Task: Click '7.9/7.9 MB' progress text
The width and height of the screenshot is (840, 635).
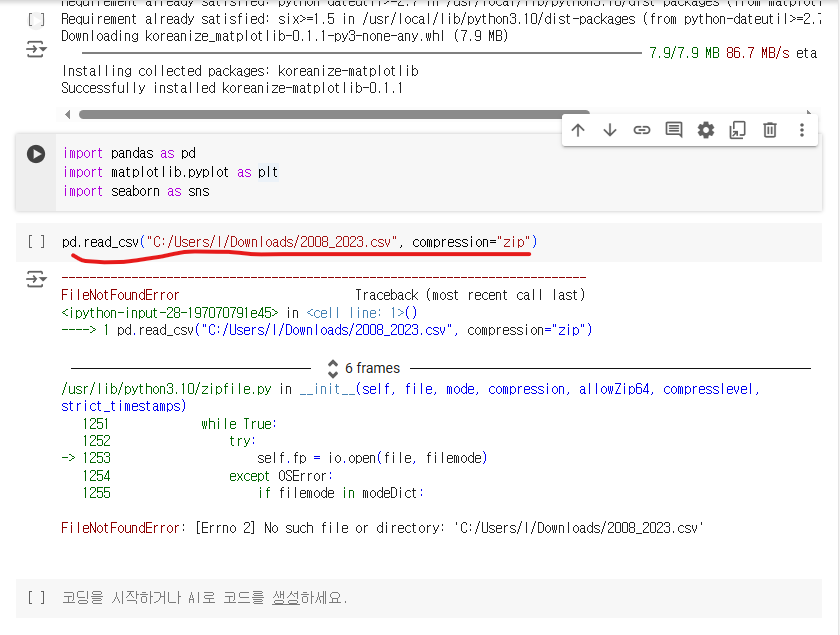Action: tap(684, 53)
